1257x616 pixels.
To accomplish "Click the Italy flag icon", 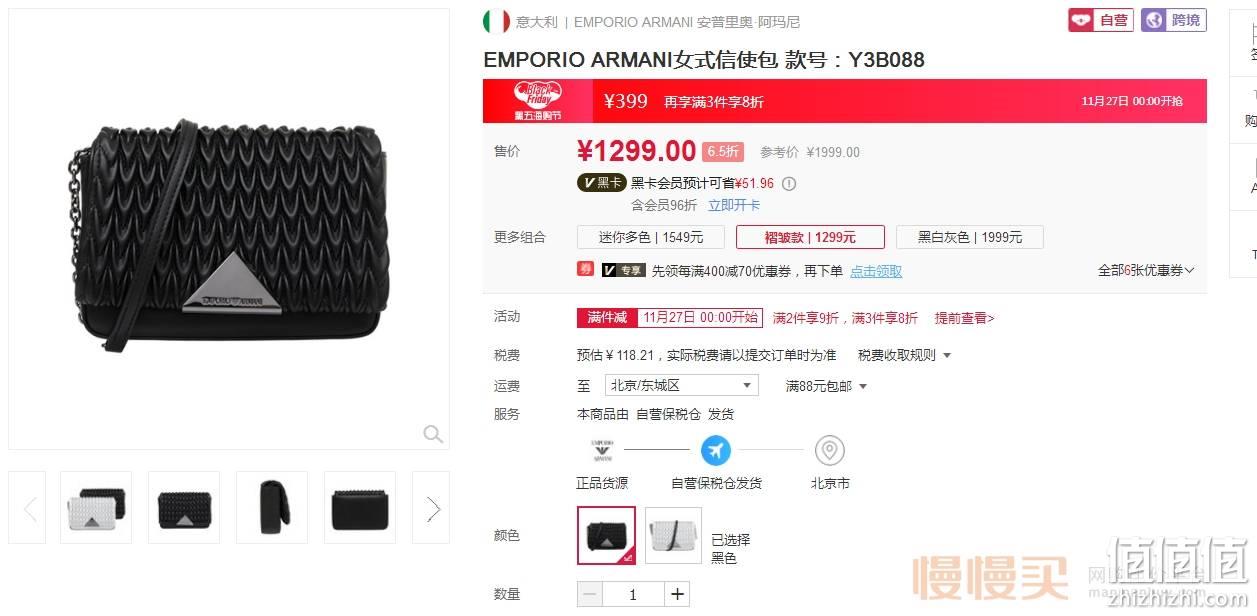I will (x=496, y=21).
